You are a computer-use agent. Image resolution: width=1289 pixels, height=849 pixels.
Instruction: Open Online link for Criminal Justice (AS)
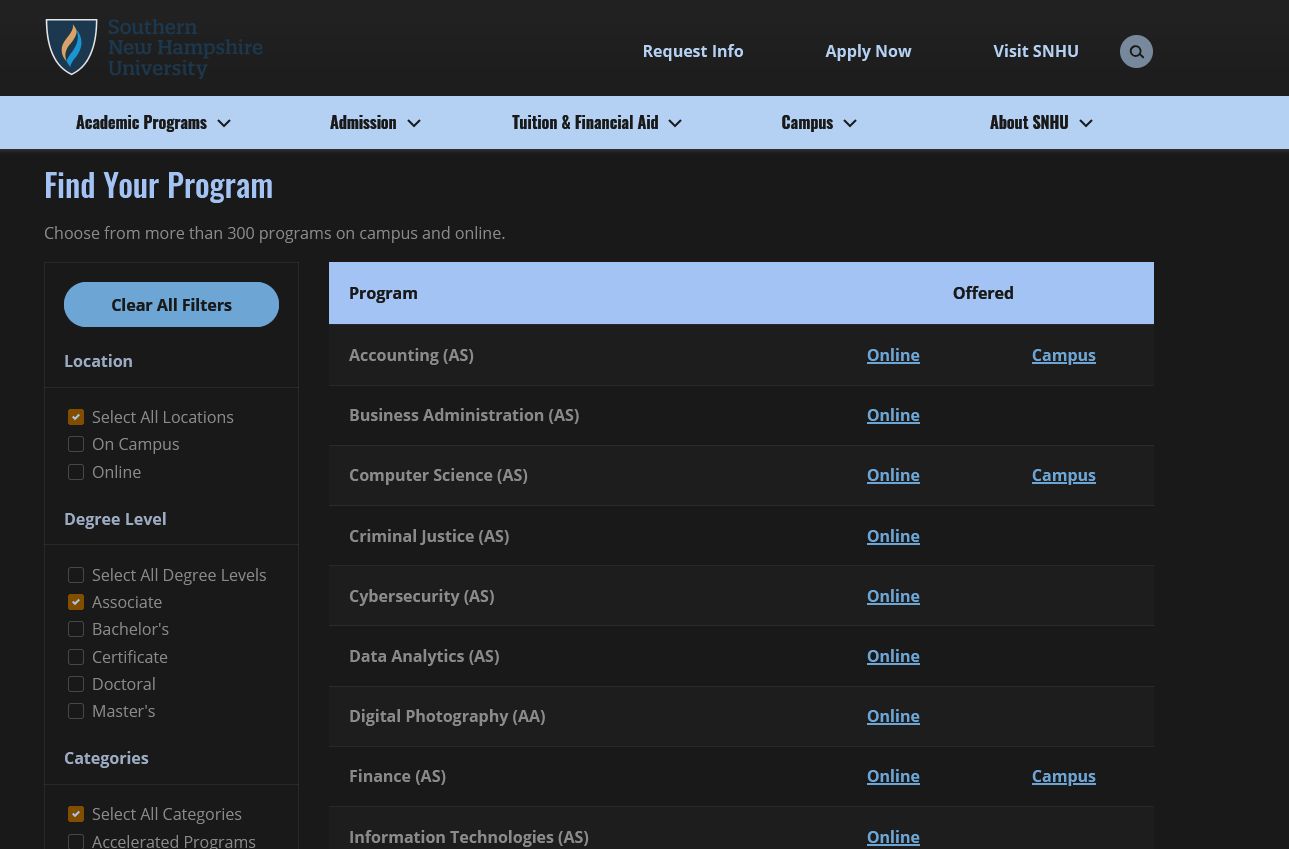pyautogui.click(x=893, y=536)
